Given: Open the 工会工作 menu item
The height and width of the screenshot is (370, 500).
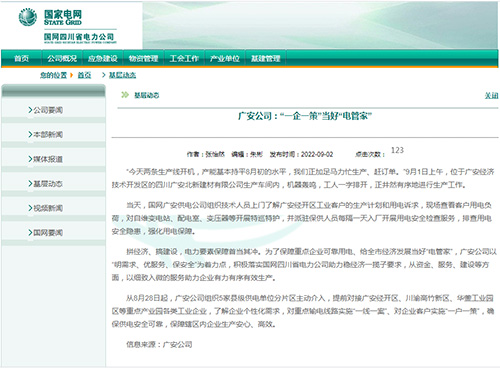Looking at the screenshot, I should (x=184, y=59).
